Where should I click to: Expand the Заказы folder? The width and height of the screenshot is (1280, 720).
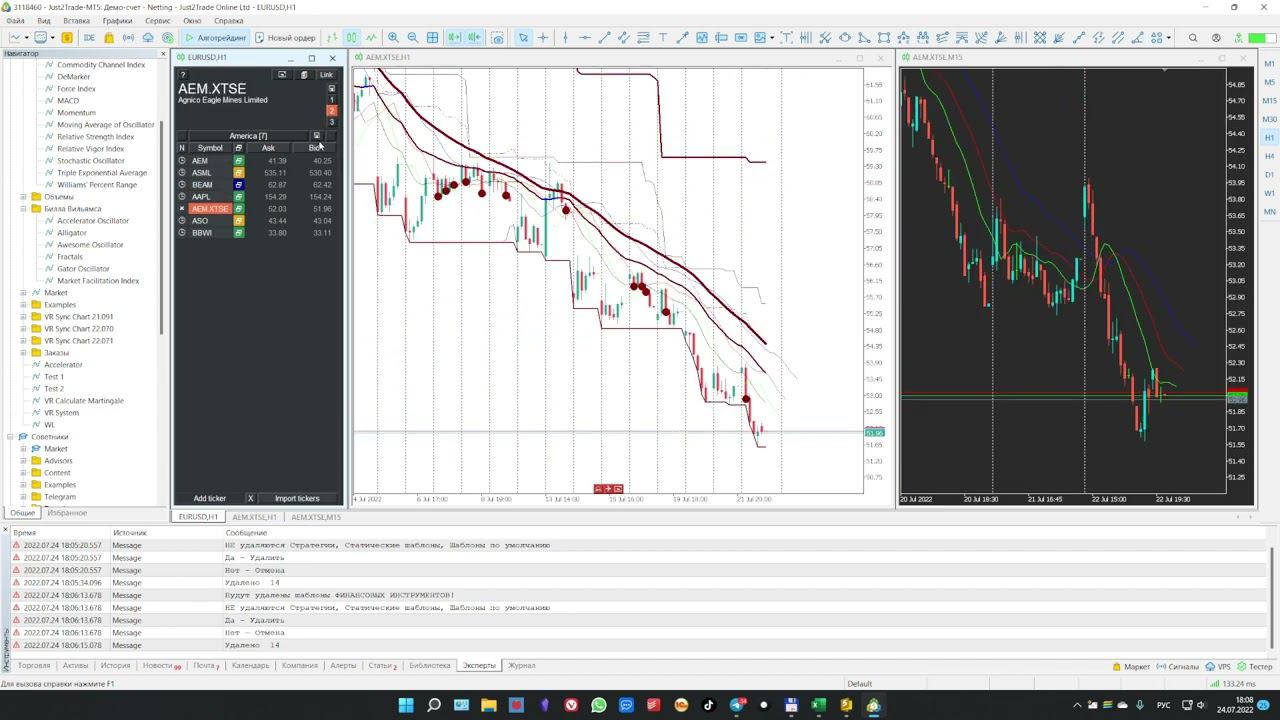[x=23, y=353]
